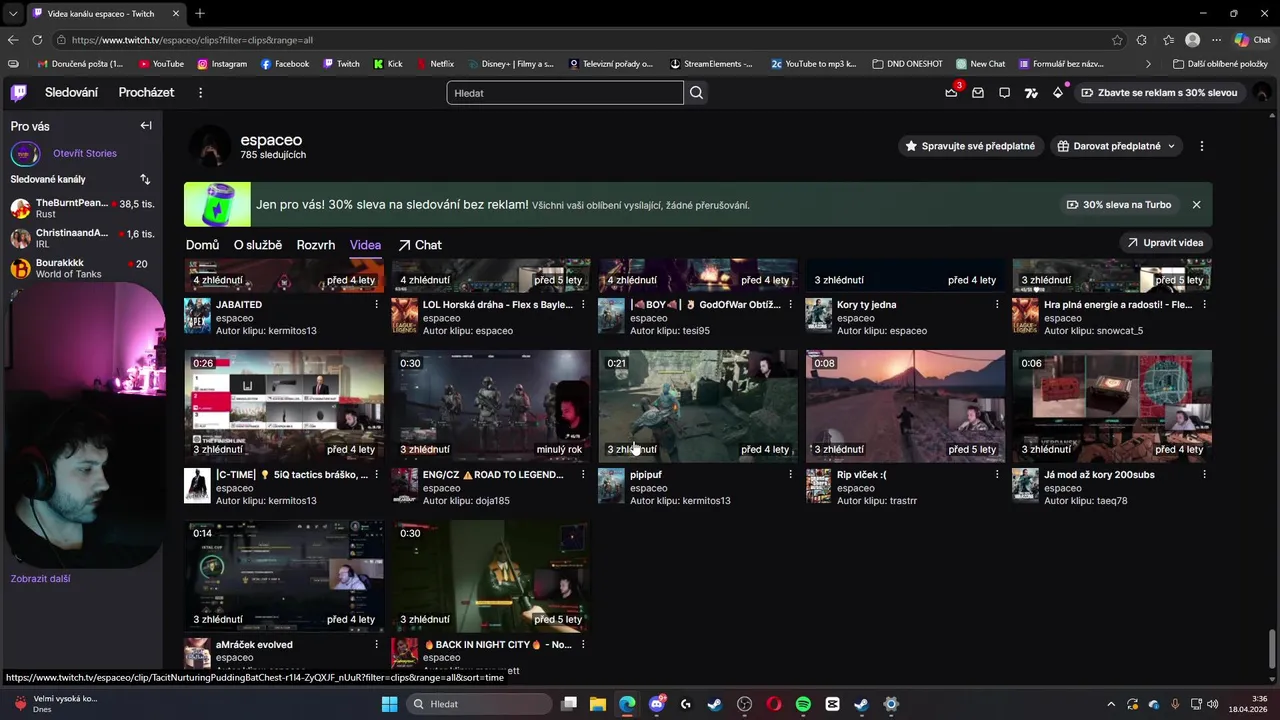This screenshot has height=720, width=1280.
Task: Switch to the Domů tab
Action: click(202, 245)
